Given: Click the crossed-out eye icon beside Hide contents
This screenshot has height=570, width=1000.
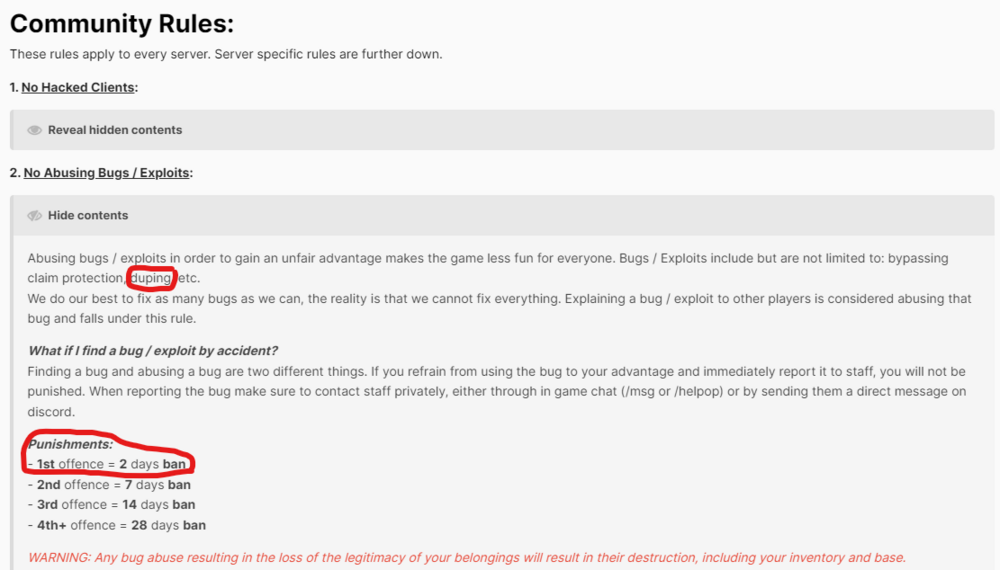Looking at the screenshot, I should point(35,215).
